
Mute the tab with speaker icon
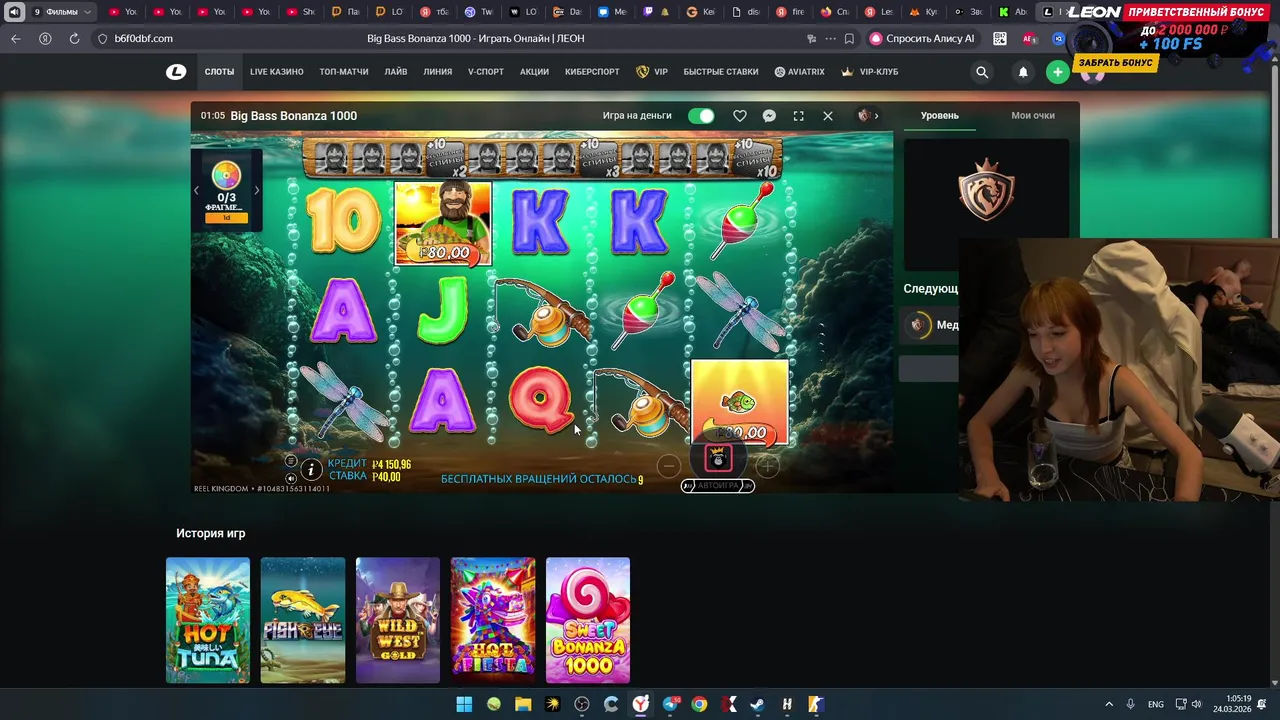(x=14, y=12)
